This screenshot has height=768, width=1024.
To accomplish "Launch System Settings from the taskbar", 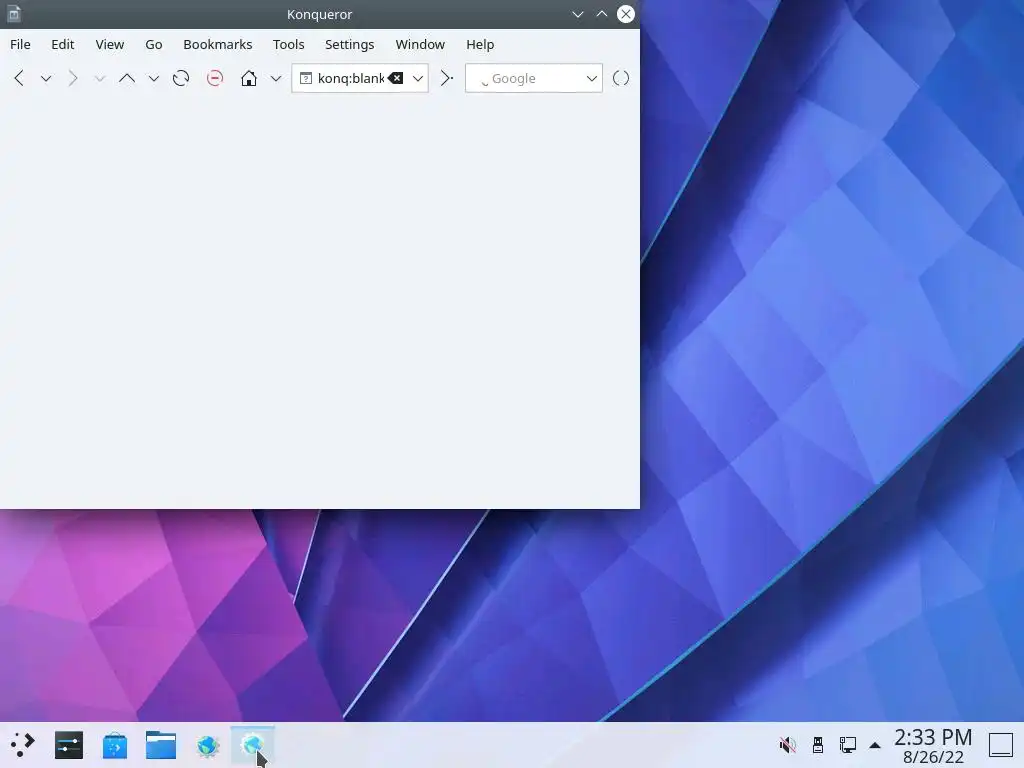I will click(x=69, y=744).
